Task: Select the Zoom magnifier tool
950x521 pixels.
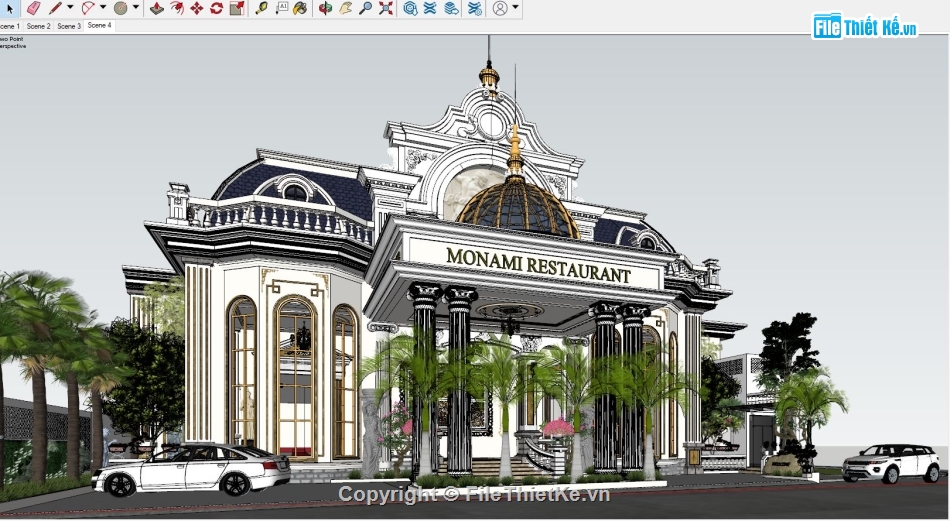Action: 365,8
